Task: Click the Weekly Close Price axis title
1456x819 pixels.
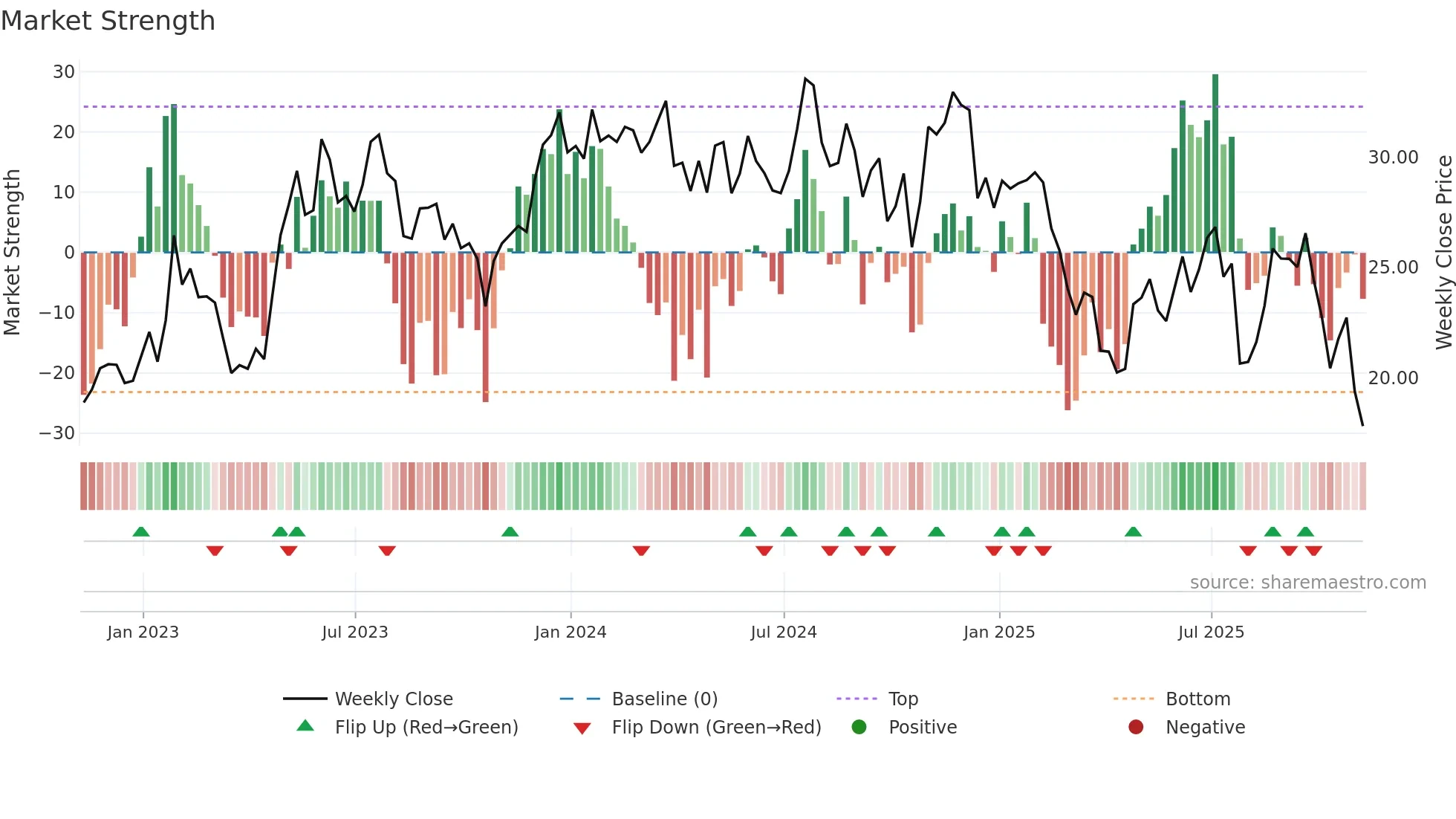Action: (x=1443, y=252)
